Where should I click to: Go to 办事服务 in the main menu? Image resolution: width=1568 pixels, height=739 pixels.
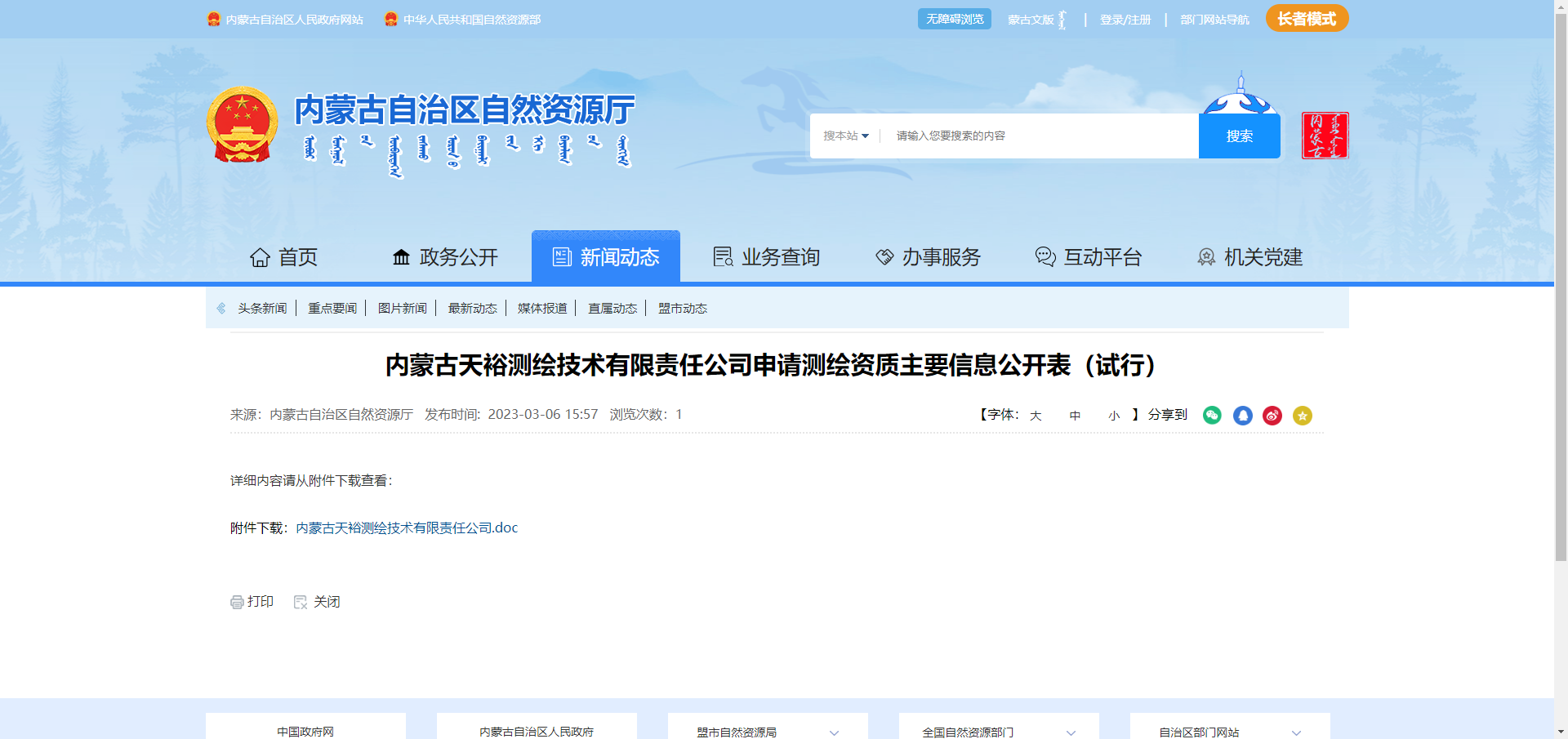click(928, 257)
